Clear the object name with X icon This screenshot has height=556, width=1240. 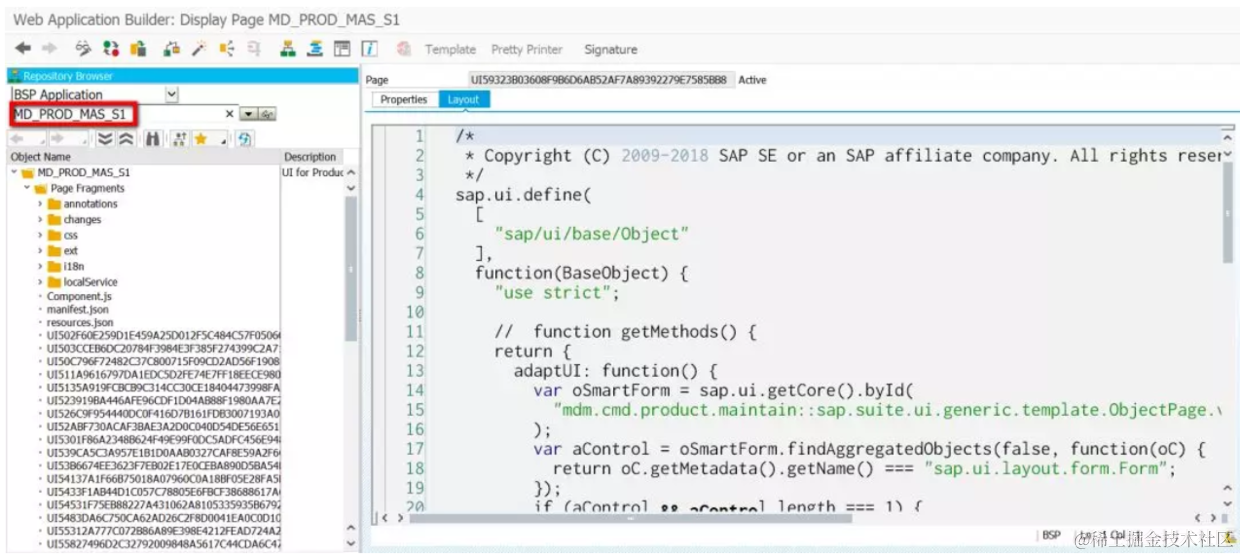coord(230,115)
